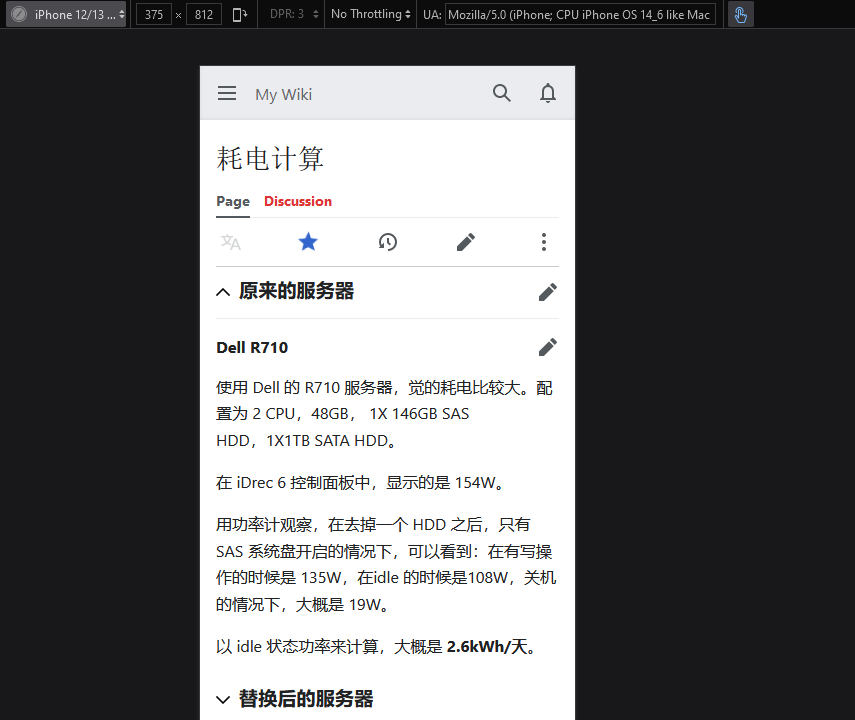This screenshot has width=855, height=720.
Task: Rotate the viewport orientation
Action: pos(240,15)
